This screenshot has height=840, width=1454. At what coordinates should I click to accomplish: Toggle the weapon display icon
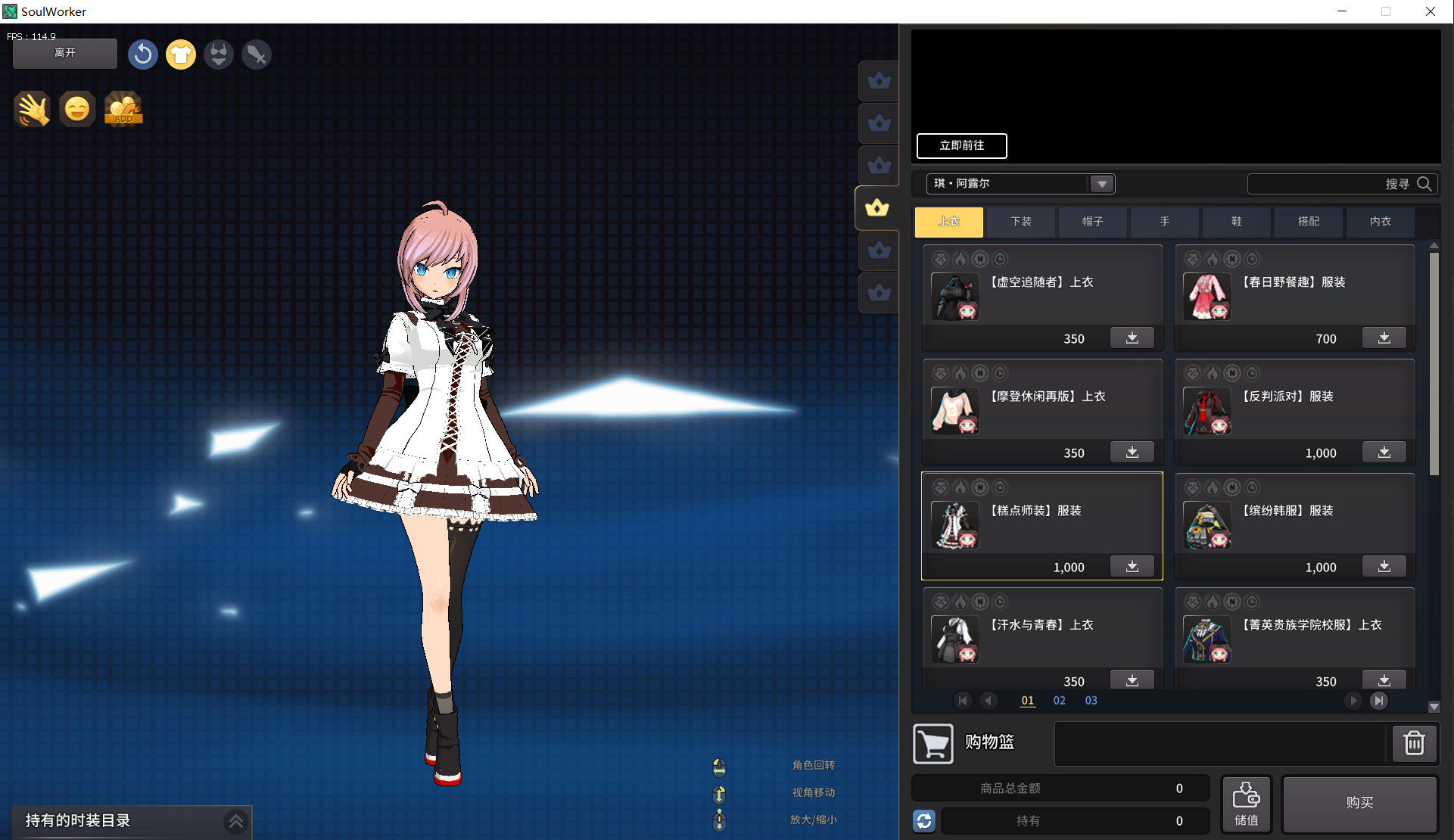(256, 54)
